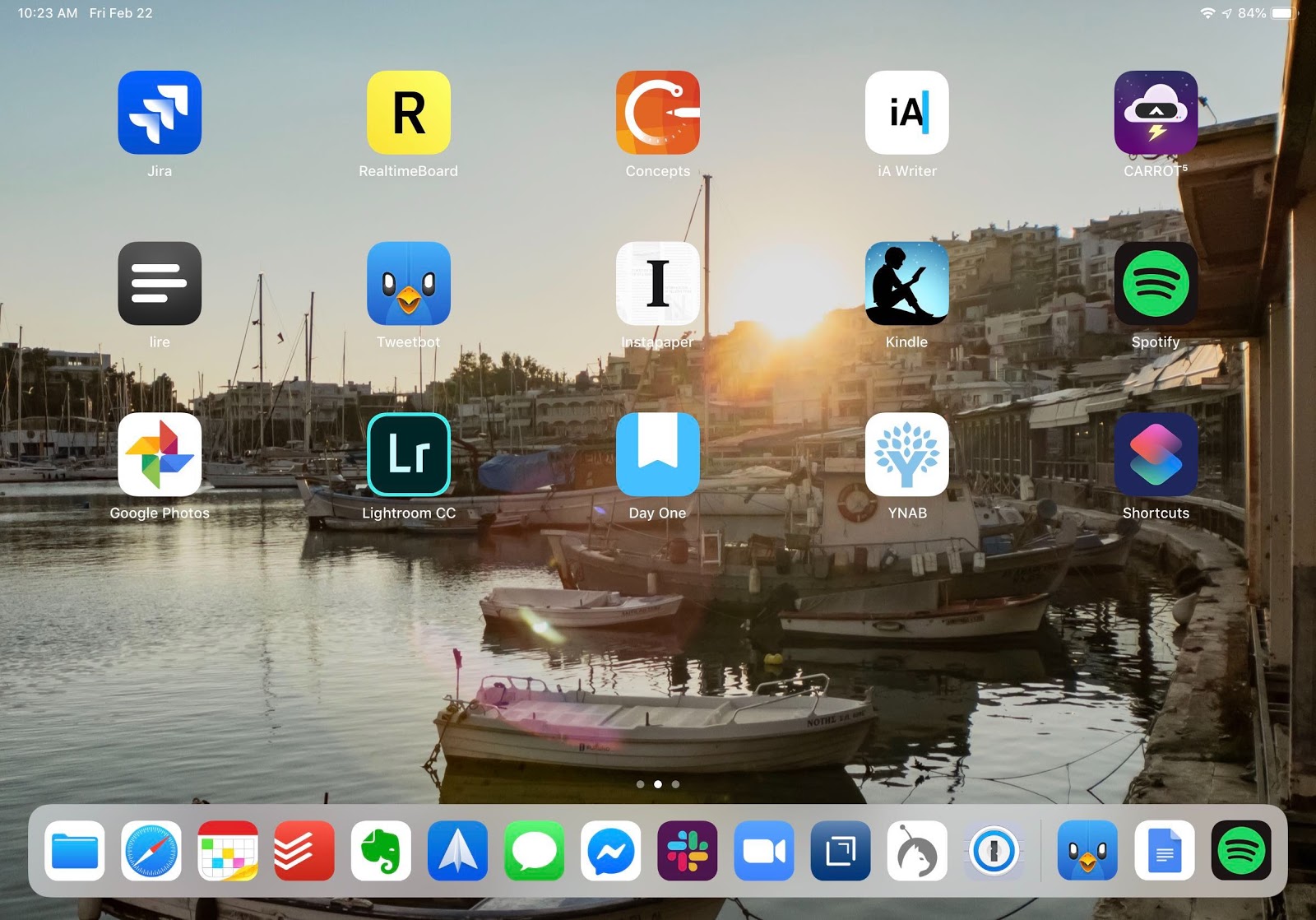Open Google Docs from the dock
Screen dimensions: 1316x920
tap(1165, 850)
